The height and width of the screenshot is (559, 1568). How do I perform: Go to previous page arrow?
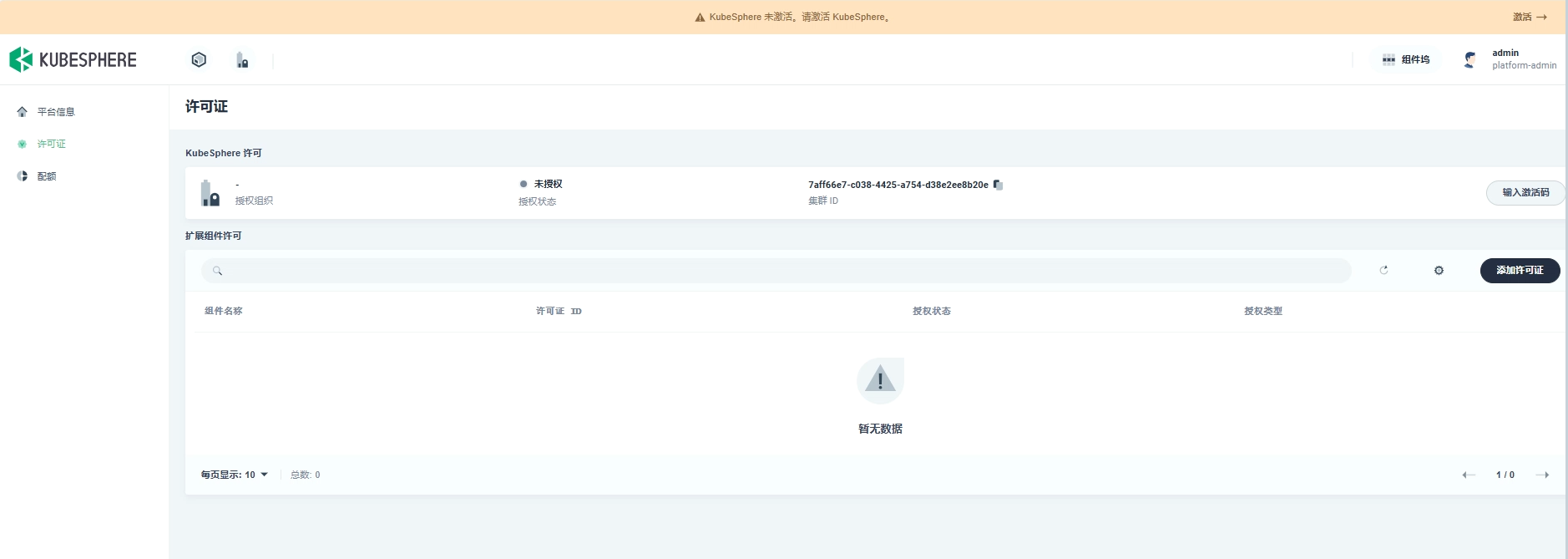click(x=1469, y=475)
